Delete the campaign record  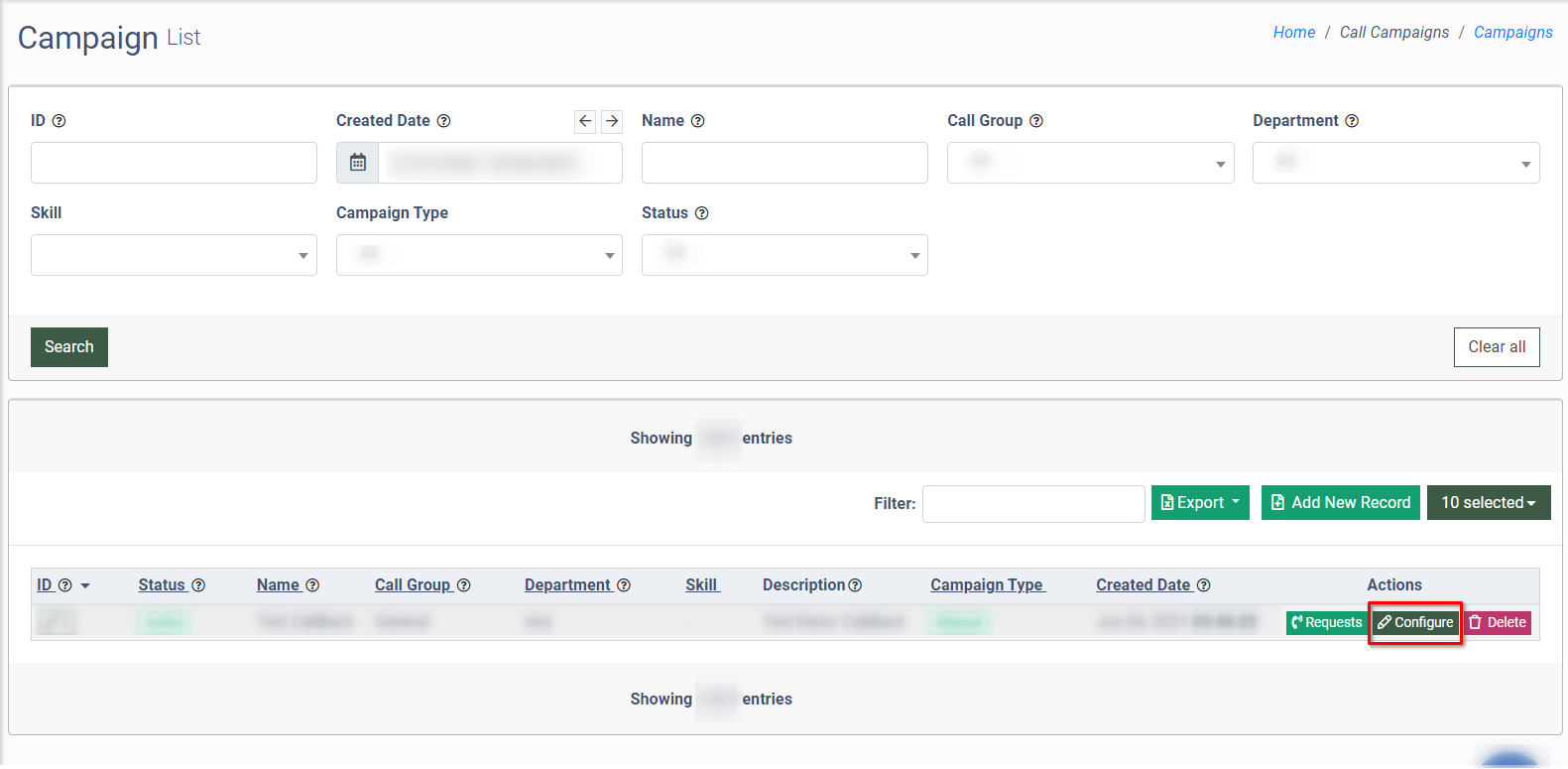pos(1498,622)
